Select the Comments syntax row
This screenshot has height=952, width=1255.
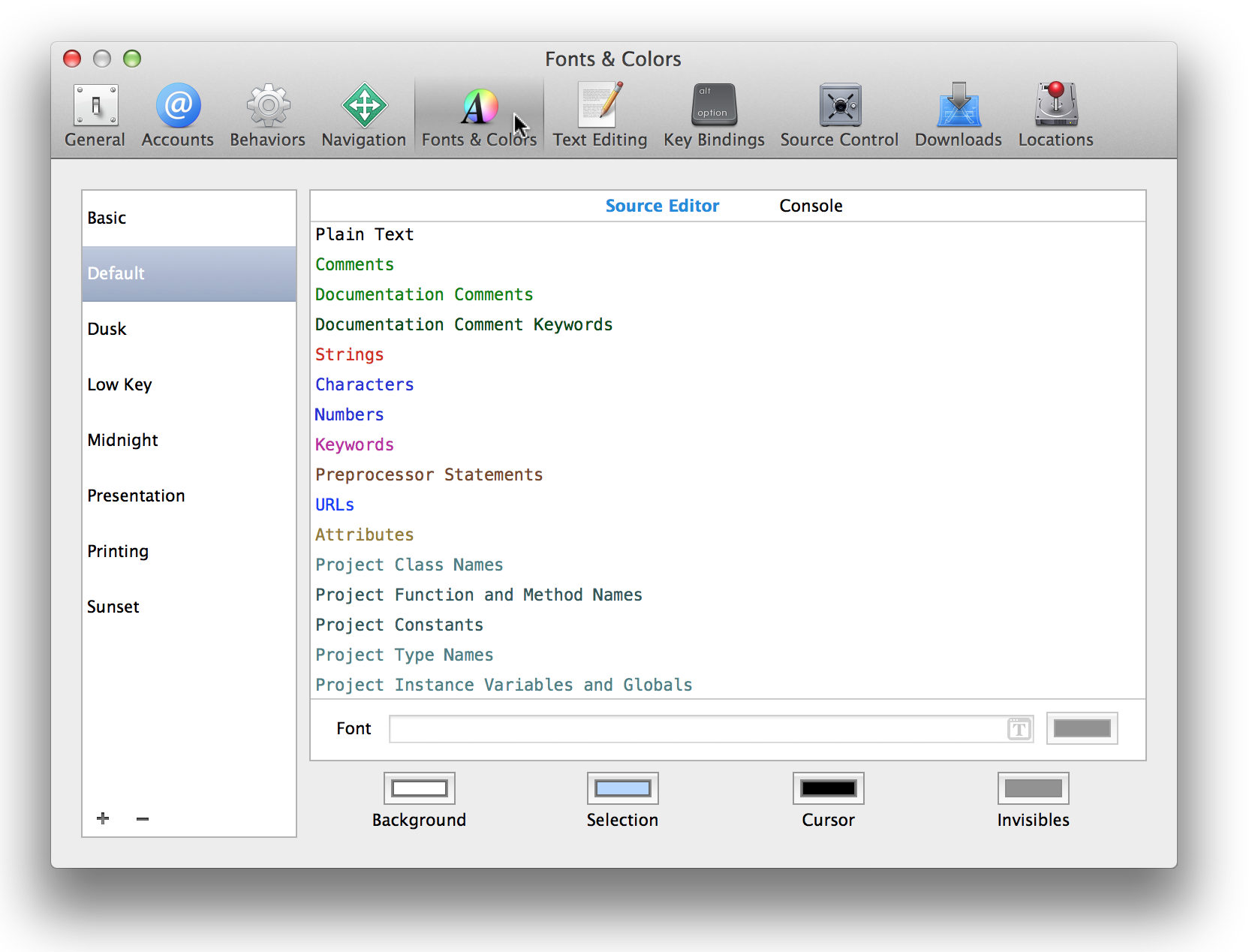[728, 264]
